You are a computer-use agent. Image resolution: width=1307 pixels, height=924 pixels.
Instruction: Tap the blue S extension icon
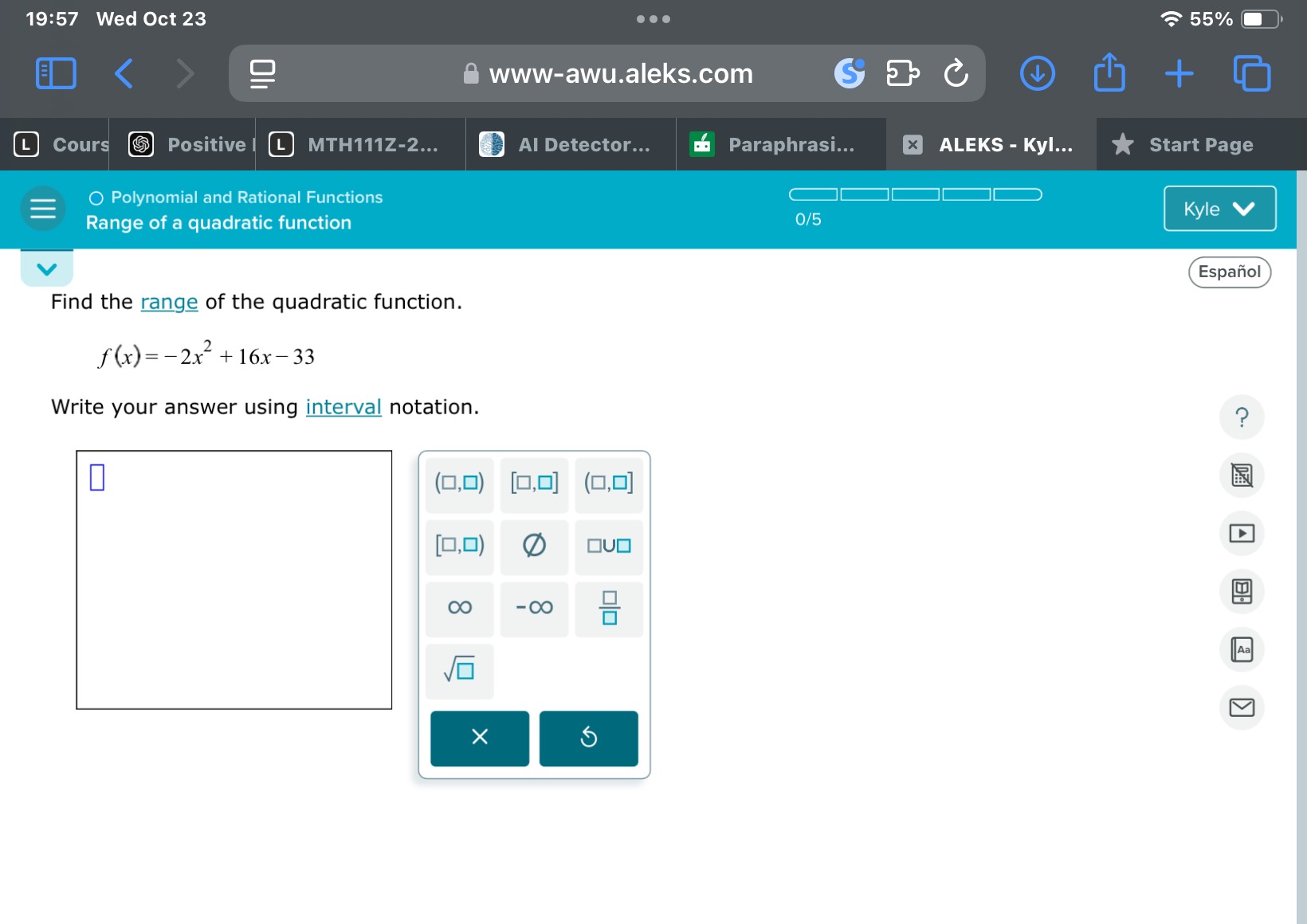(850, 73)
